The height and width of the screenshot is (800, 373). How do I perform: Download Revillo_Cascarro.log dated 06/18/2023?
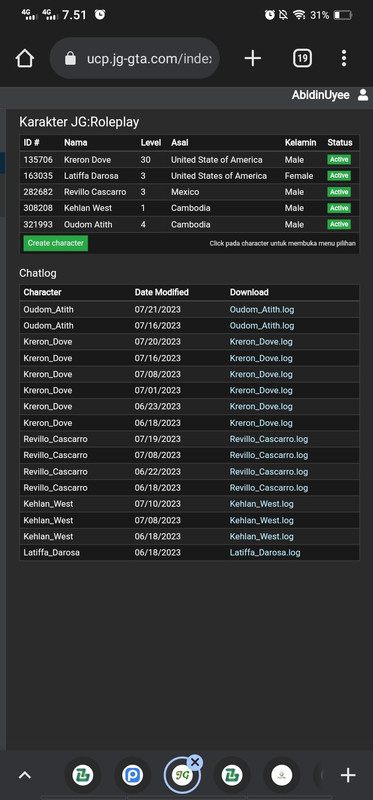(x=269, y=488)
